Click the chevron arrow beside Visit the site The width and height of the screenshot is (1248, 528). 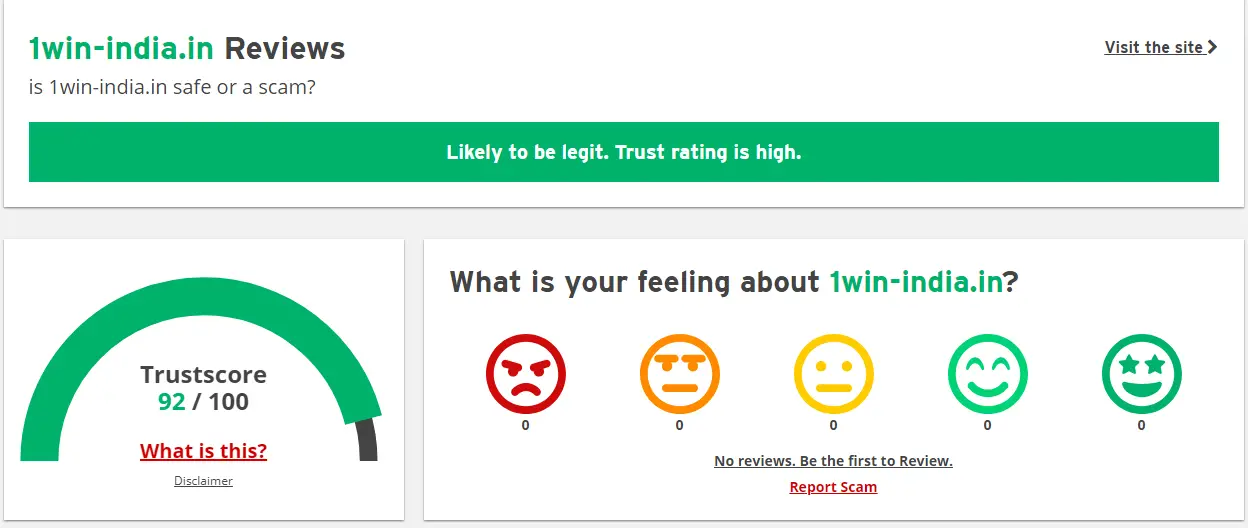[x=1213, y=47]
